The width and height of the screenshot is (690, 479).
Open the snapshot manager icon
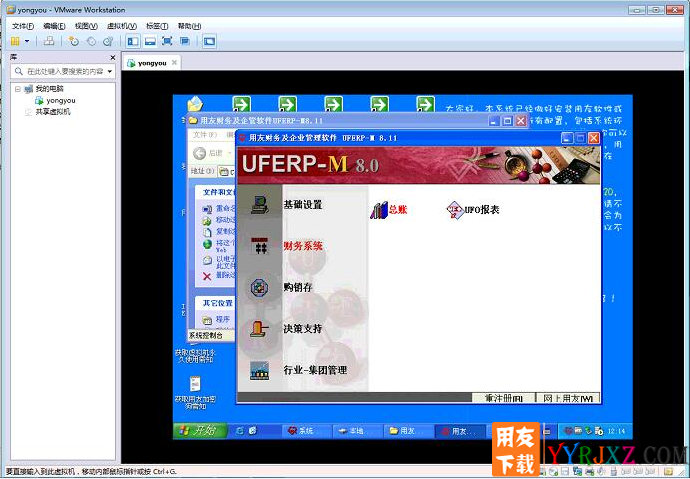[108, 41]
